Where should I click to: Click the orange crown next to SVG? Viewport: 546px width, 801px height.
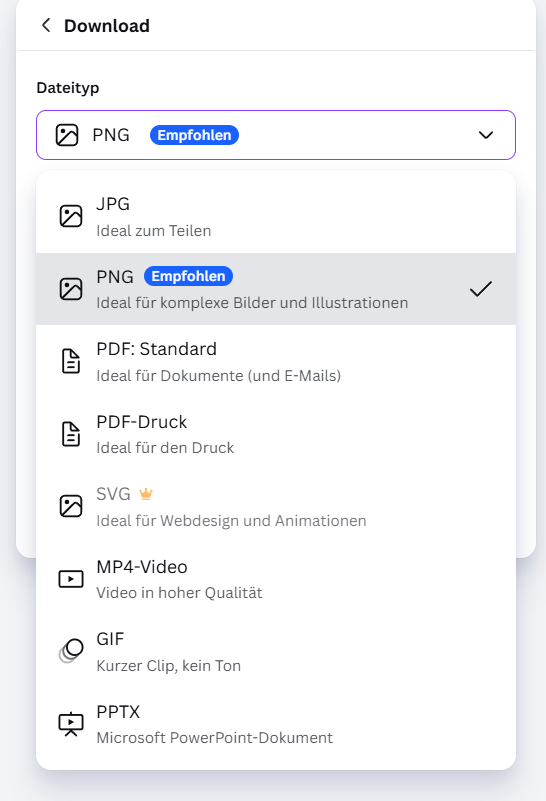pos(146,494)
